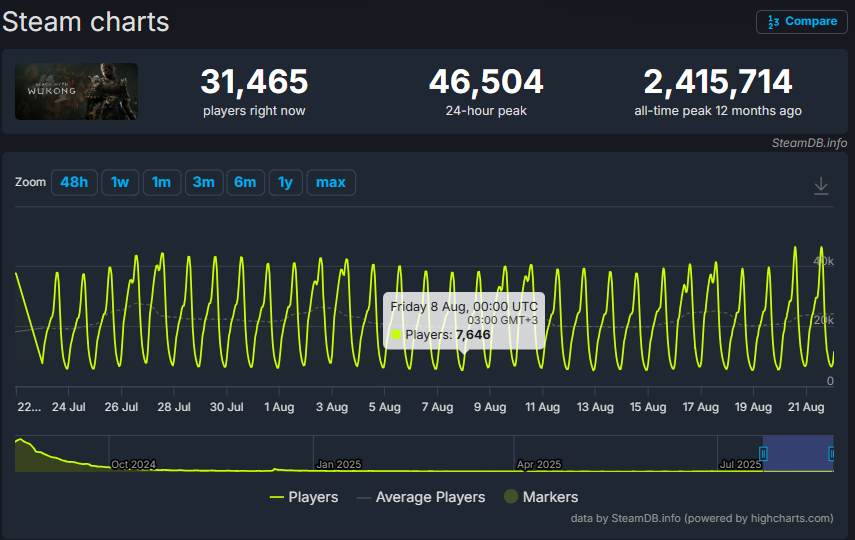Set chart zoom to max

pos(331,182)
